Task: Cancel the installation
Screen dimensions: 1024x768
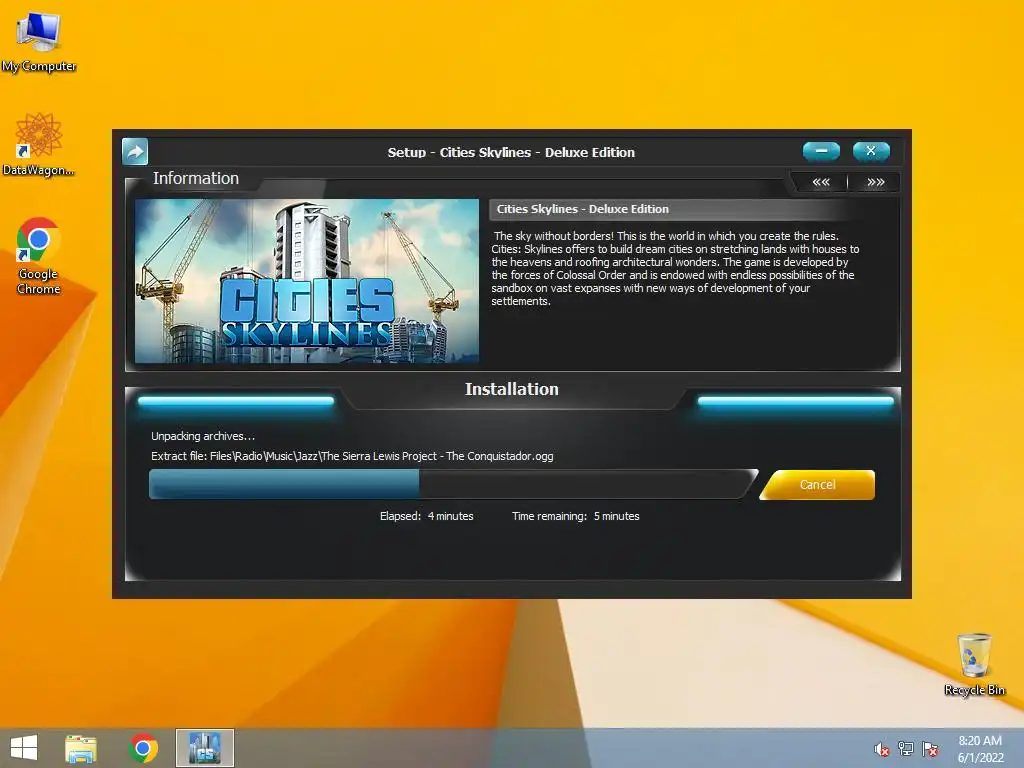Action: [x=818, y=485]
